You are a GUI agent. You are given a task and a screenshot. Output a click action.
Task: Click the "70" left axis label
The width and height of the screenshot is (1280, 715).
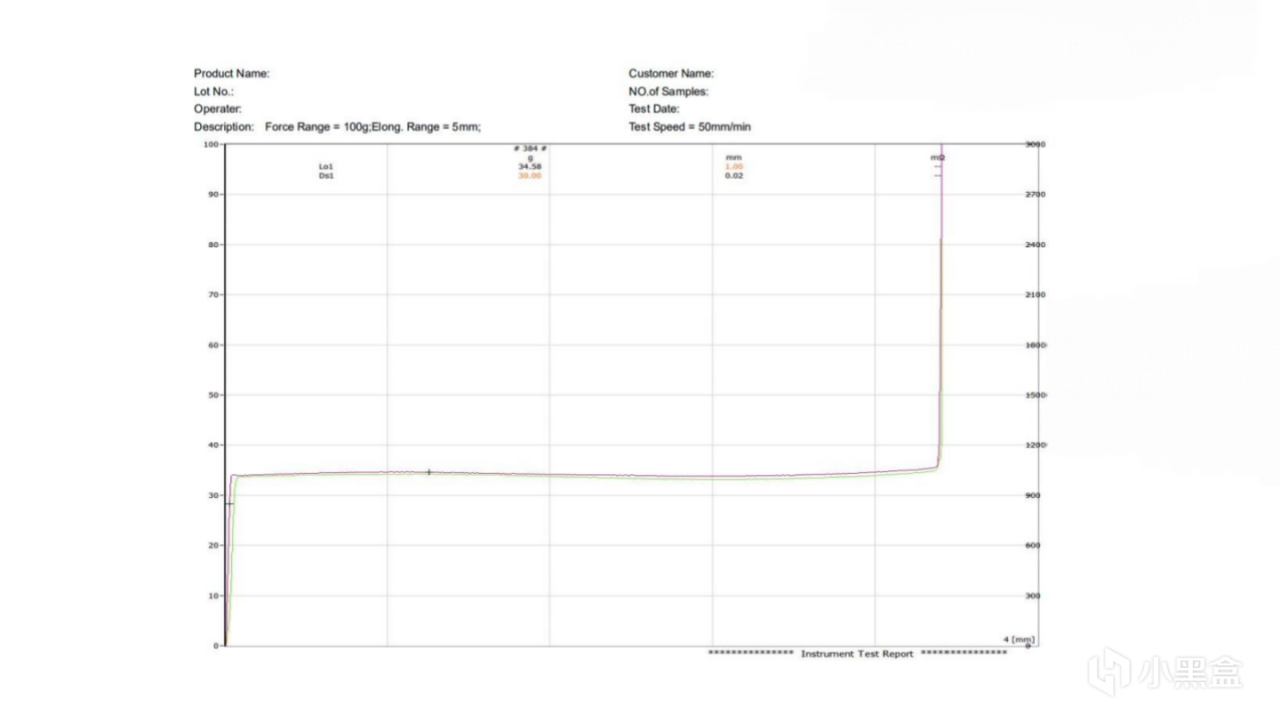[x=213, y=295]
